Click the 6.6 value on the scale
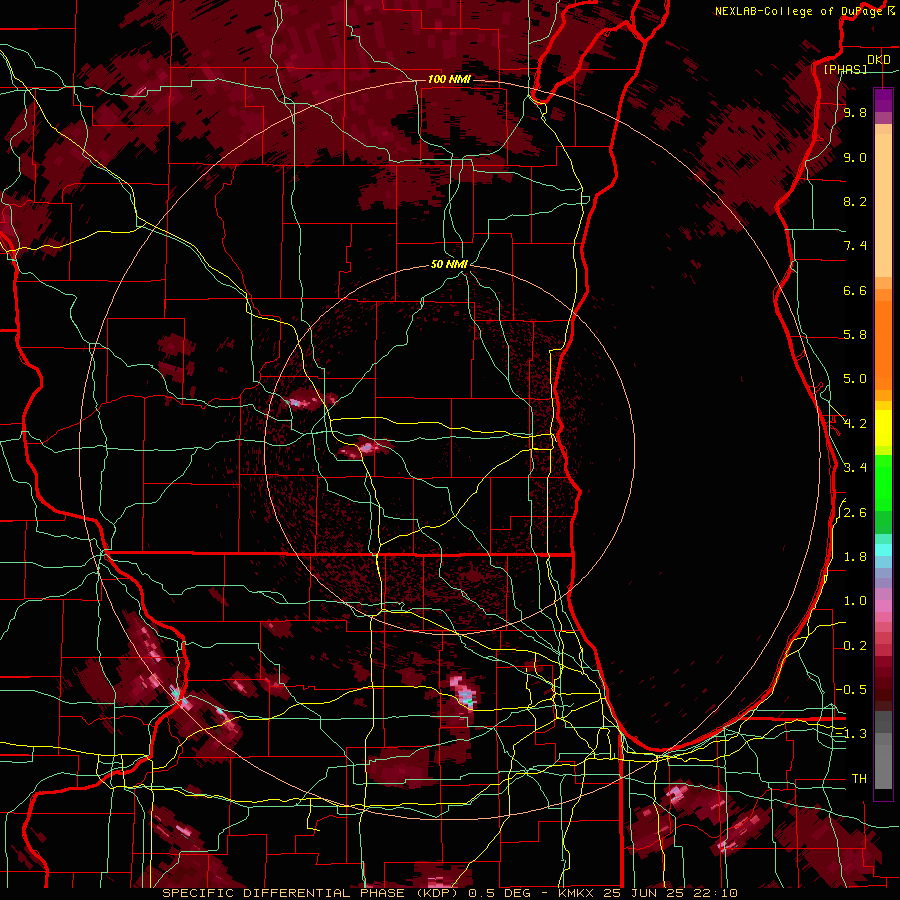Image resolution: width=900 pixels, height=900 pixels. (x=855, y=290)
